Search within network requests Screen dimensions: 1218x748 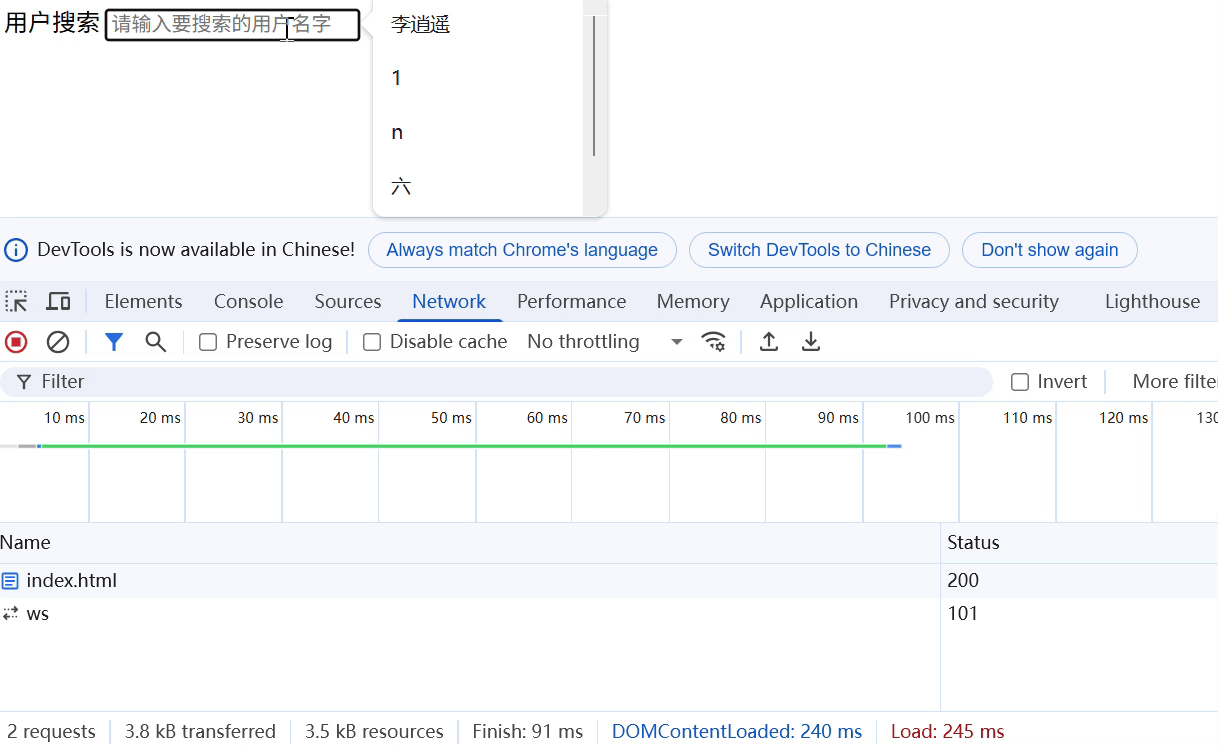pyautogui.click(x=155, y=341)
